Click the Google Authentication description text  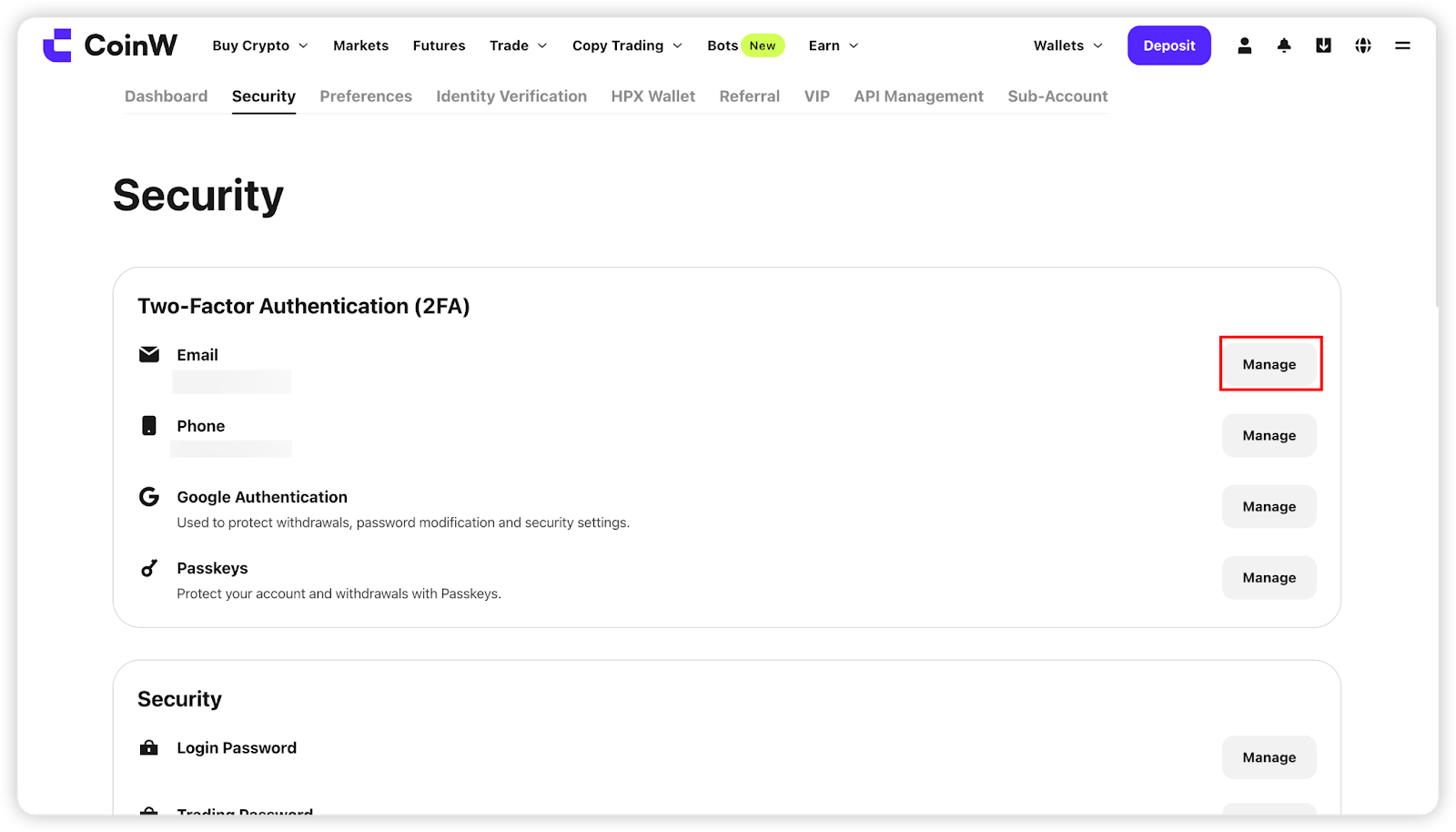[x=403, y=523]
